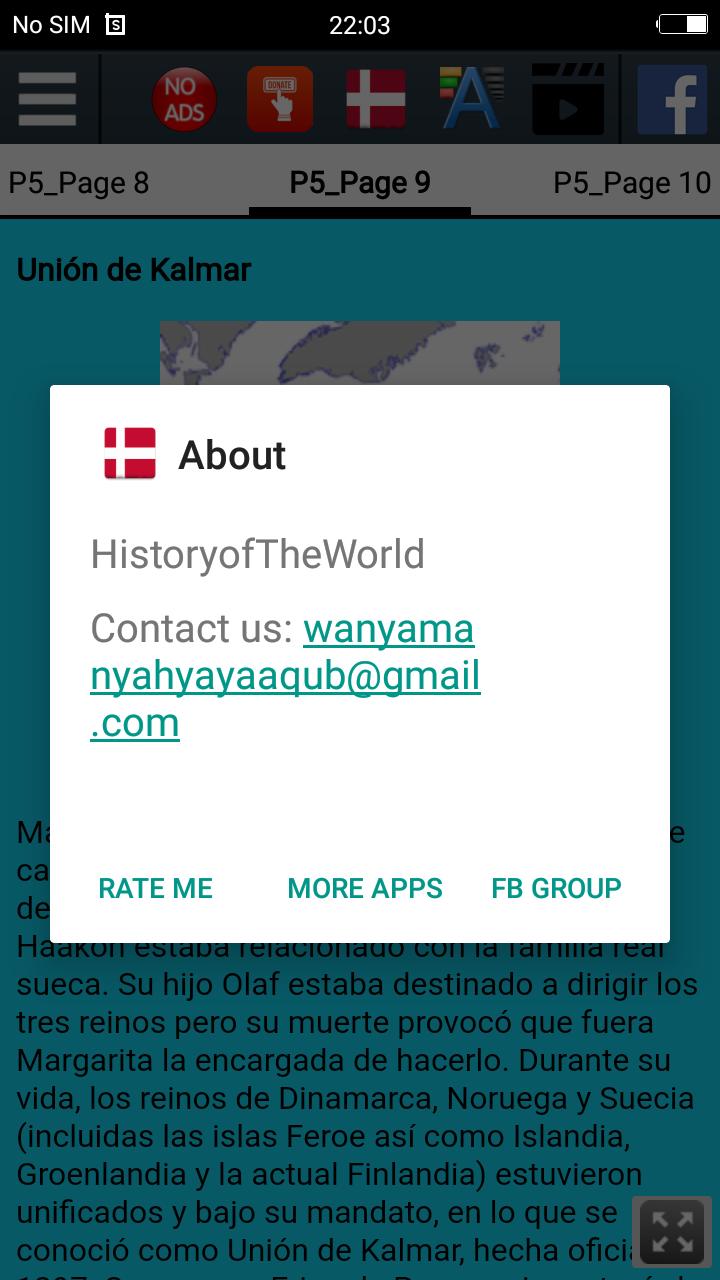Tap the Denmark flag in About dialog
This screenshot has width=720, height=1280.
pos(130,454)
